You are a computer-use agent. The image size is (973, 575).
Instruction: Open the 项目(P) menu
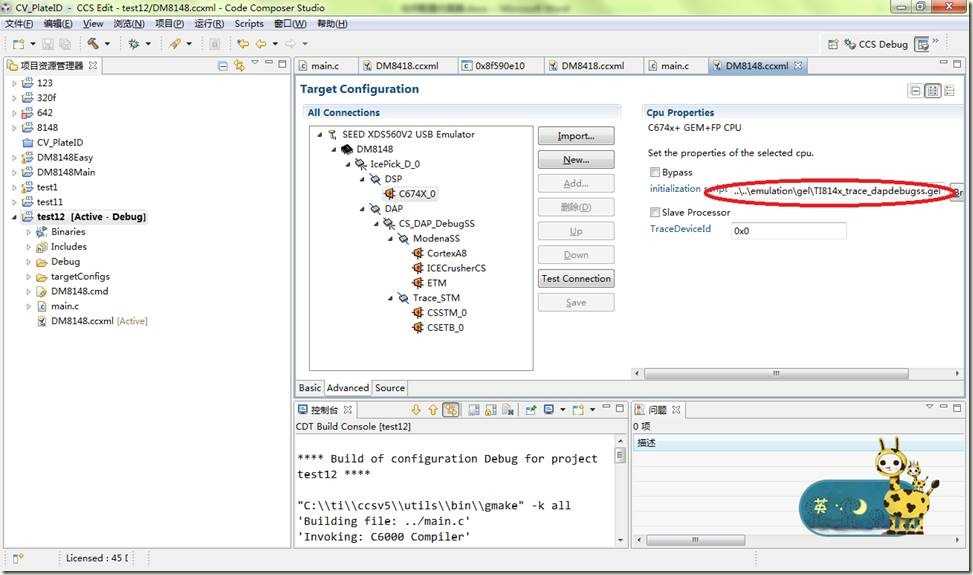click(x=169, y=24)
